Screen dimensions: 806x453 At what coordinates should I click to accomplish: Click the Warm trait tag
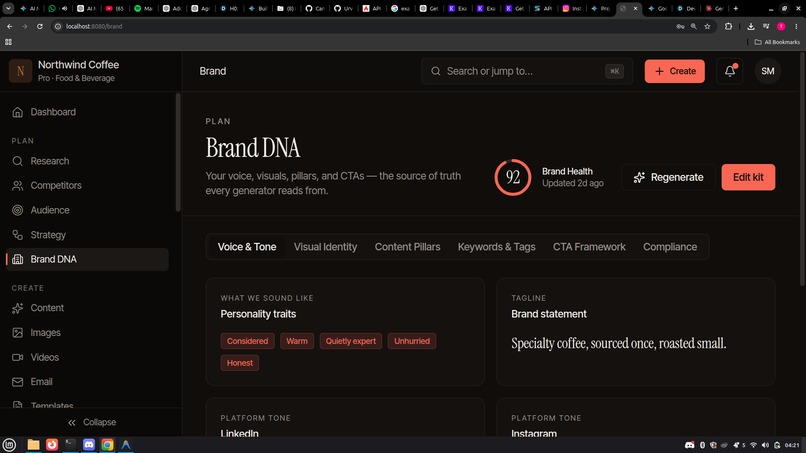tap(297, 341)
